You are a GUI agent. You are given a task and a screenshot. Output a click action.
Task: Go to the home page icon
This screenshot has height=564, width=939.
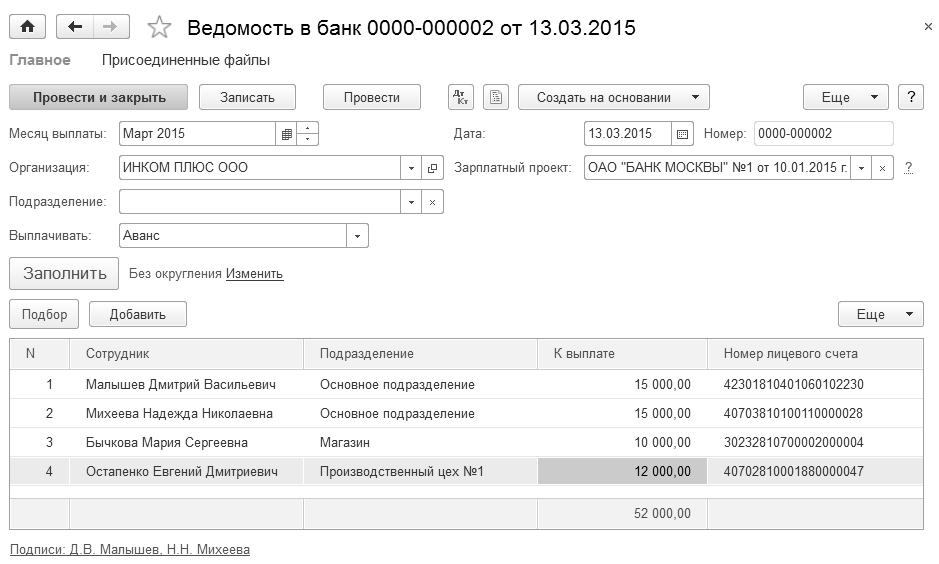click(27, 27)
